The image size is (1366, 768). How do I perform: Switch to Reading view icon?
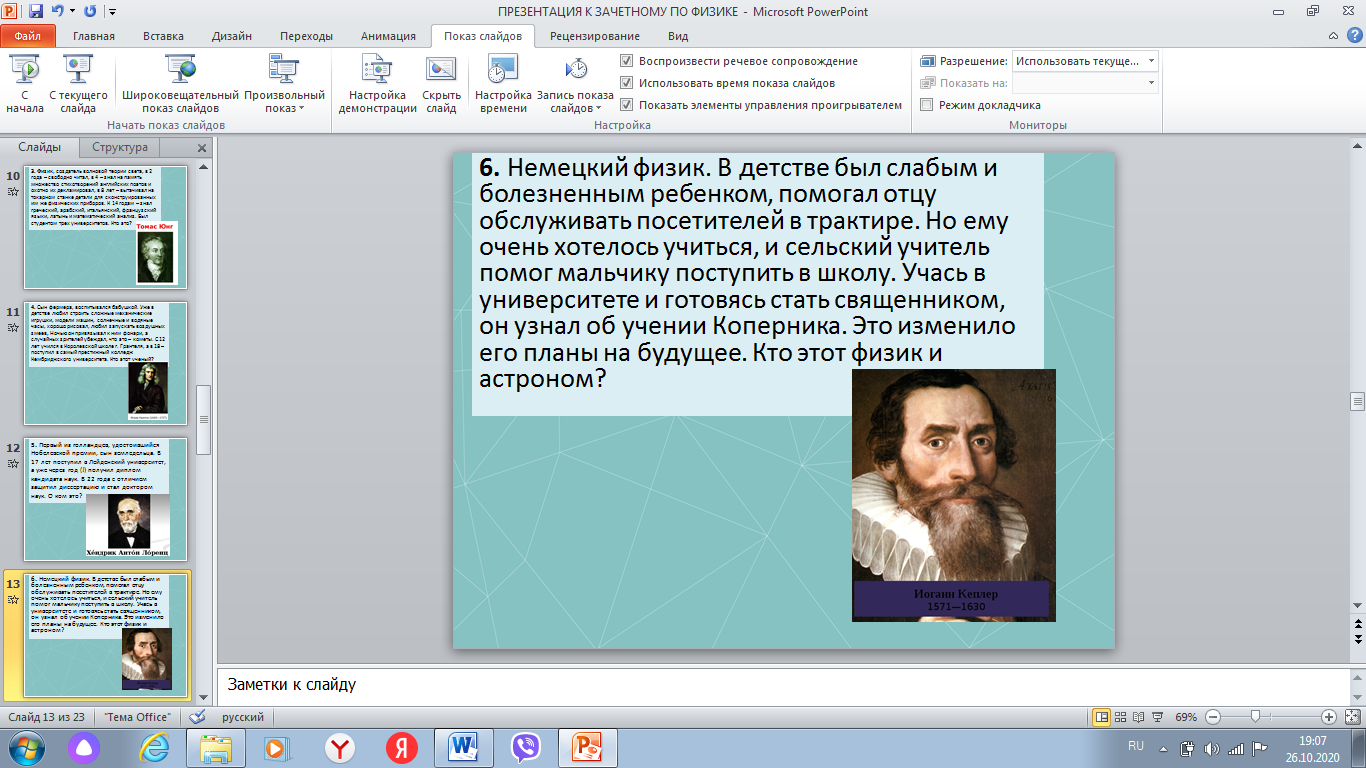1138,717
